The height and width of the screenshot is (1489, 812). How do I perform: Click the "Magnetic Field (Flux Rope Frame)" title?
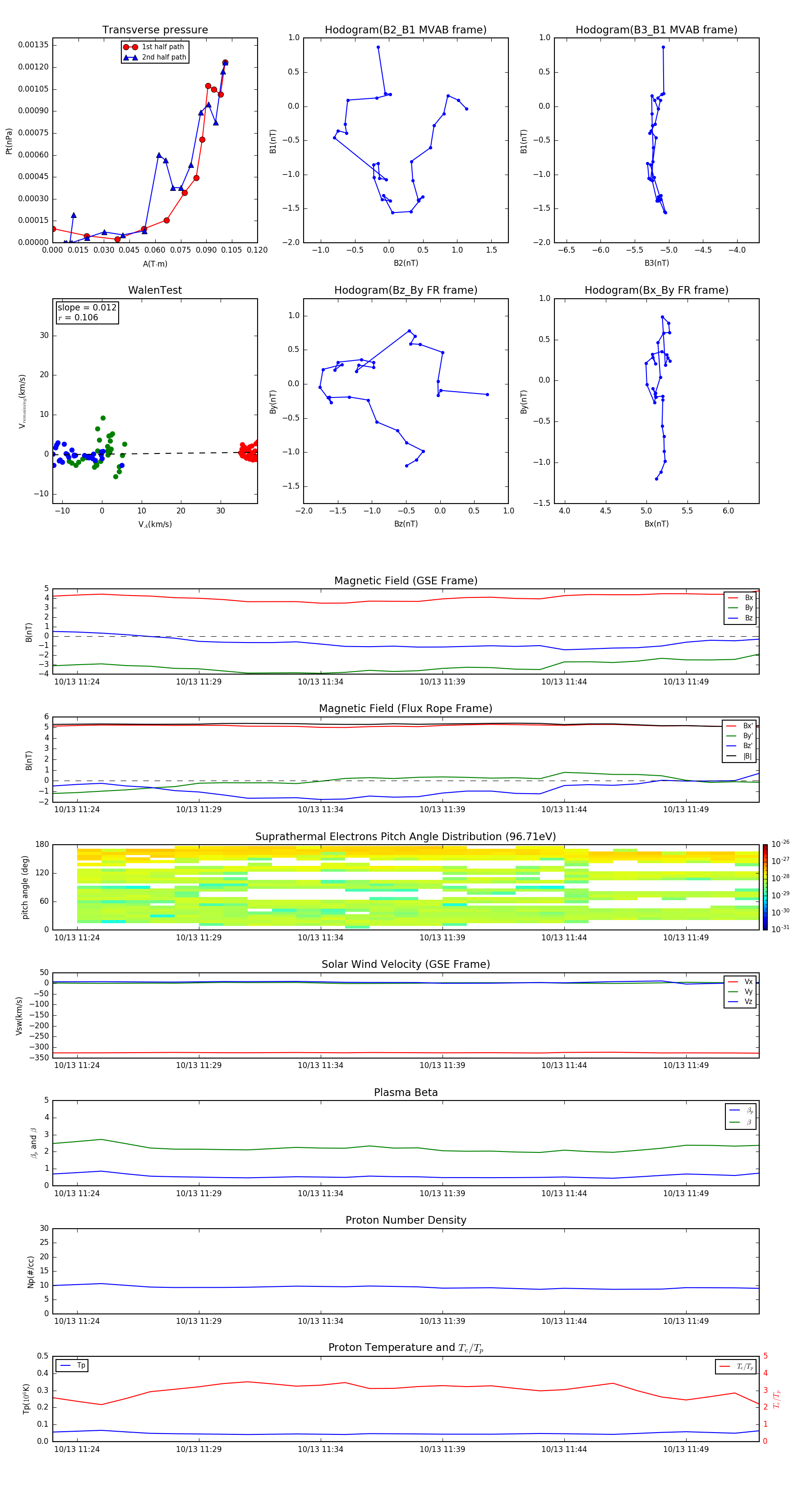(406, 709)
